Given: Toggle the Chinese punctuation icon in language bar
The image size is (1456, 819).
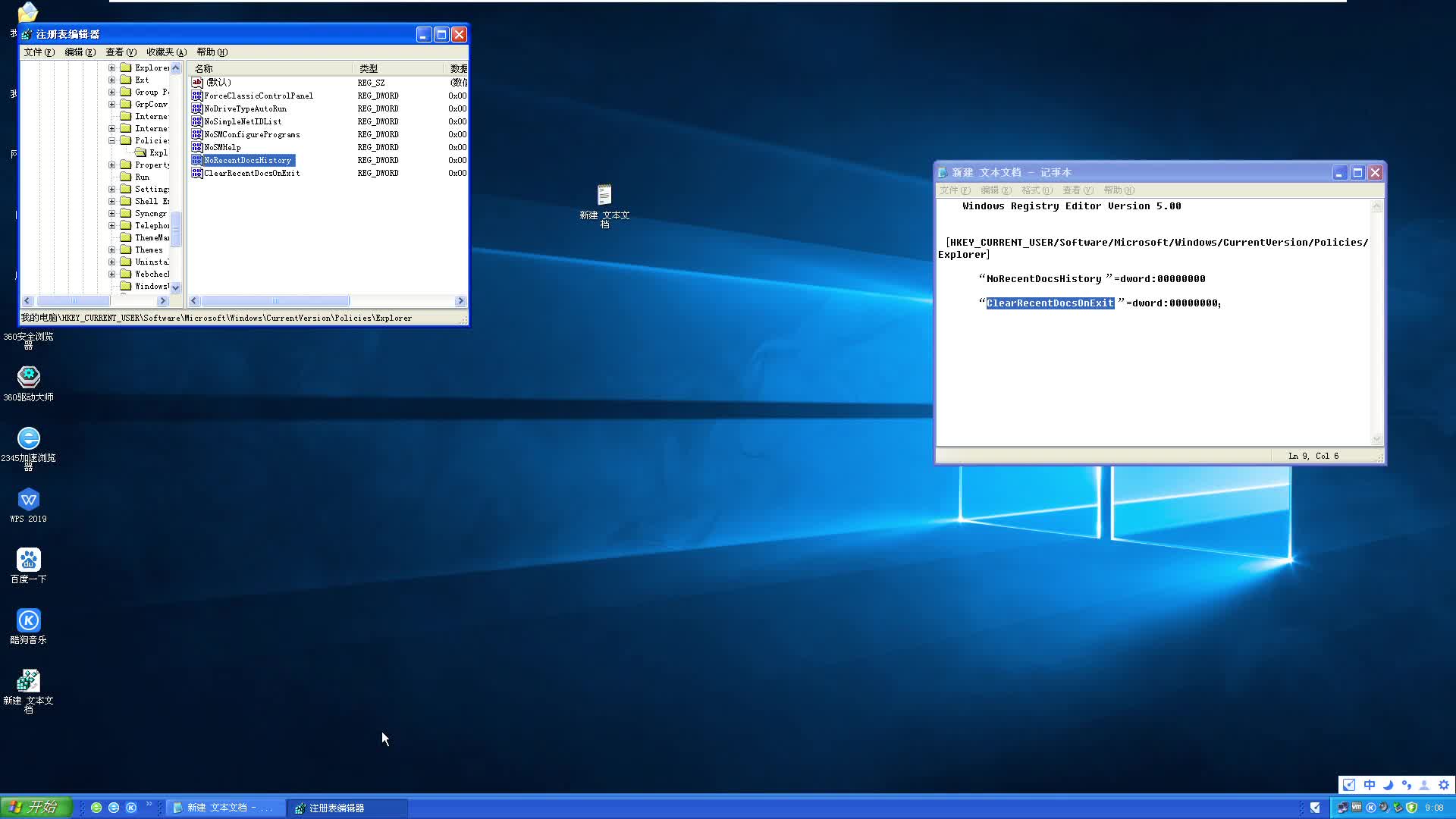Looking at the screenshot, I should 1407,785.
